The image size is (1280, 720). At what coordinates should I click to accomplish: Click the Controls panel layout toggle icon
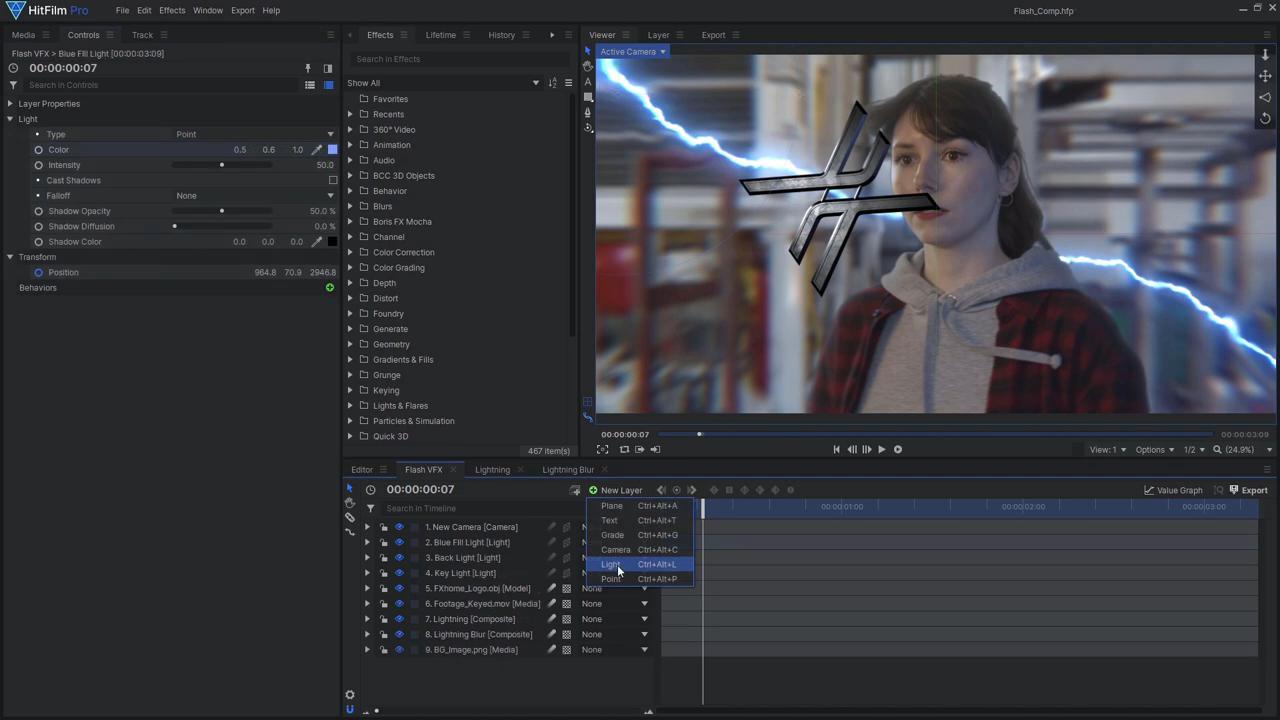pos(327,69)
